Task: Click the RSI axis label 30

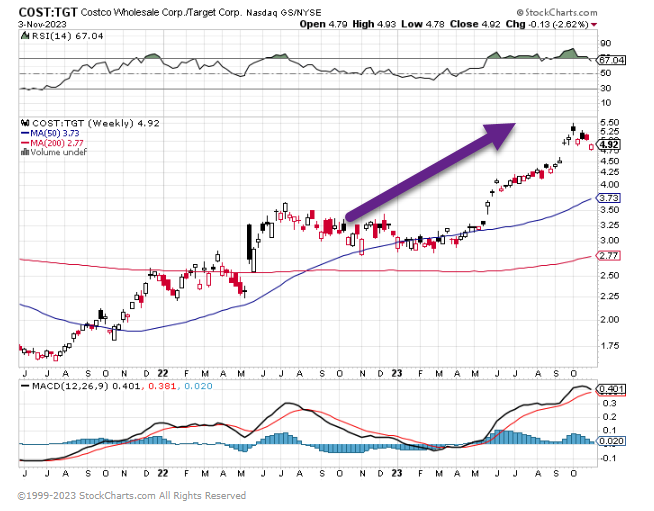Action: click(605, 88)
